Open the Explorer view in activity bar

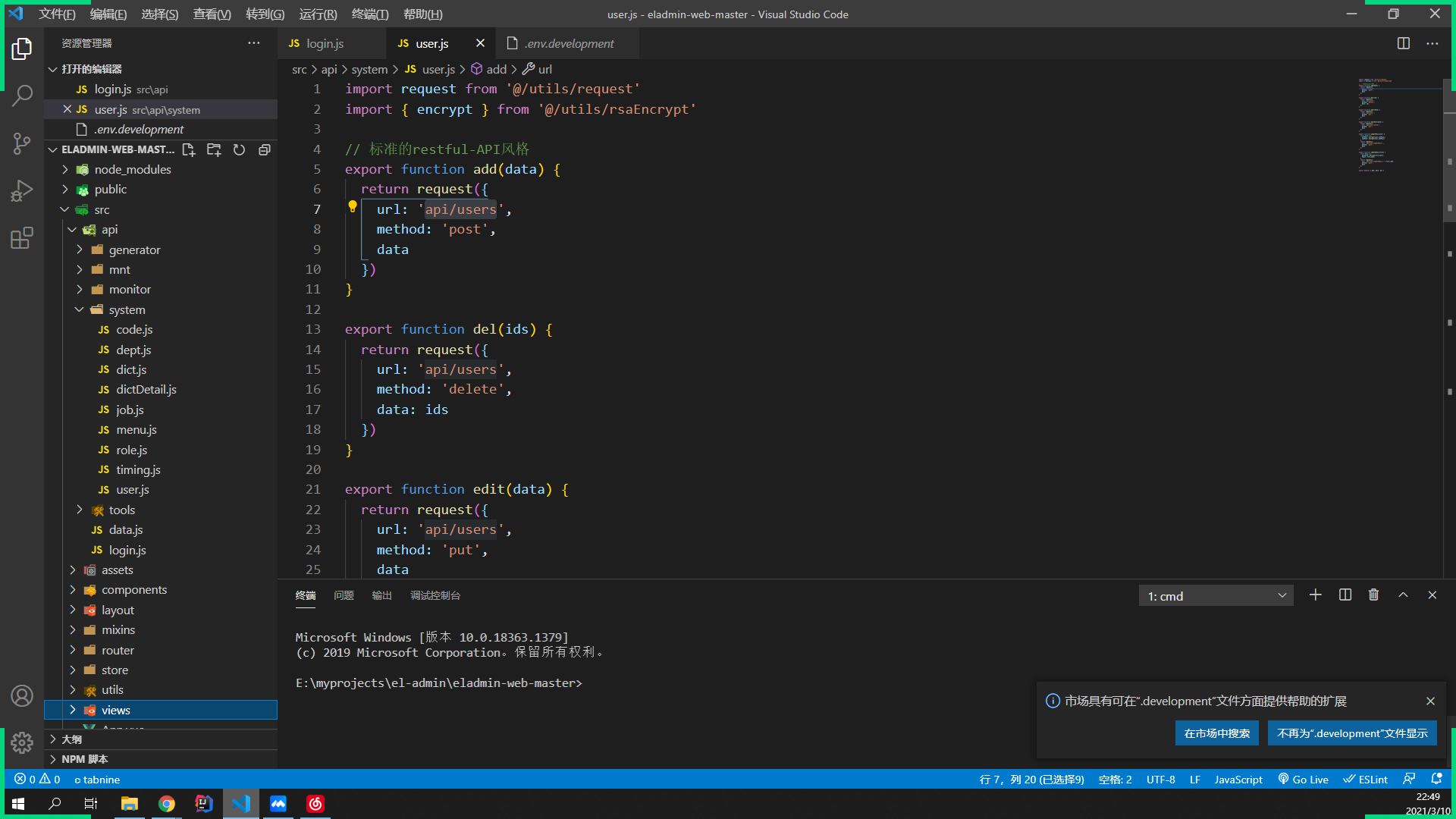pos(22,49)
